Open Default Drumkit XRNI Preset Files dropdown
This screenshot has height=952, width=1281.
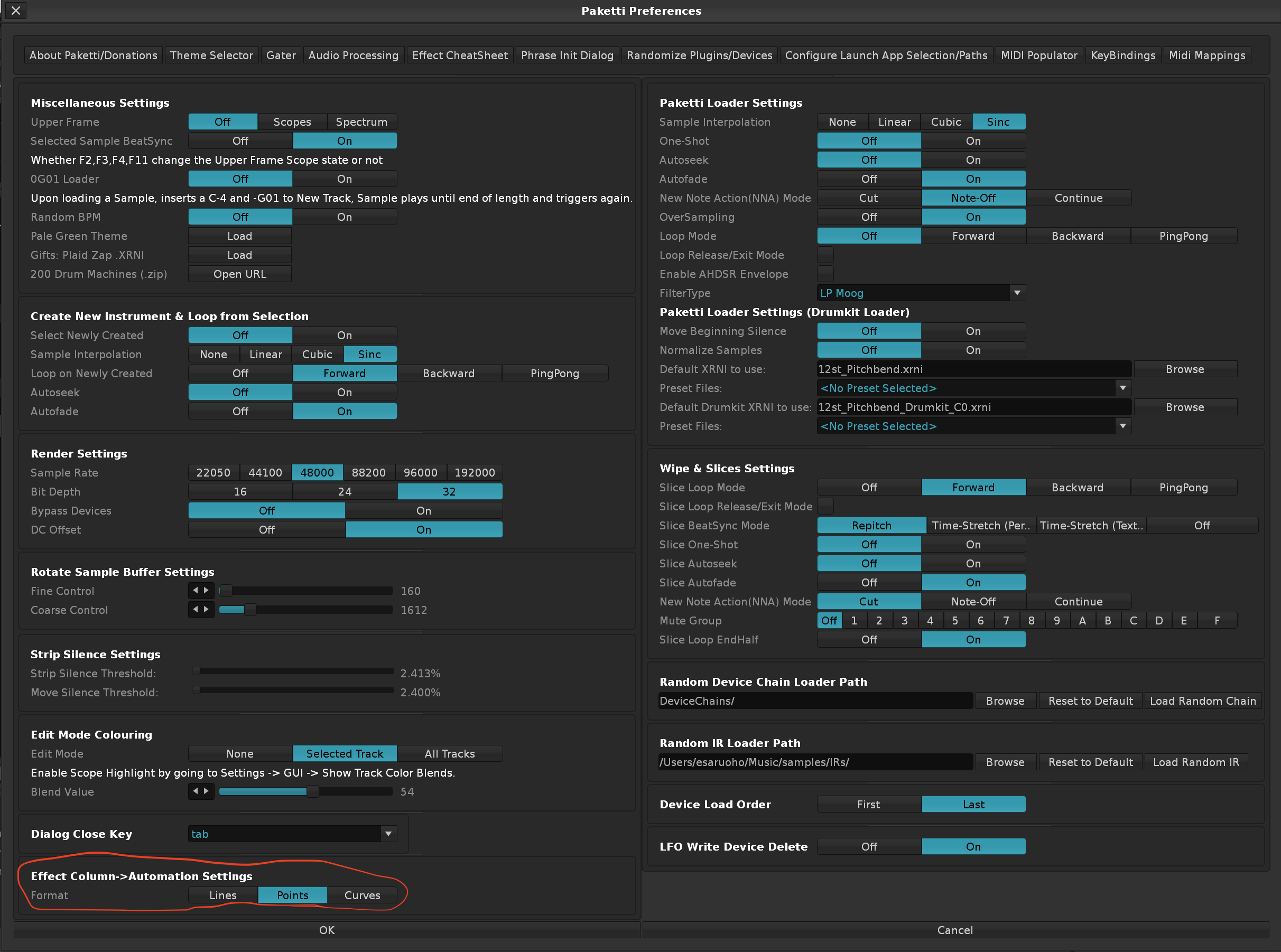(x=1122, y=426)
